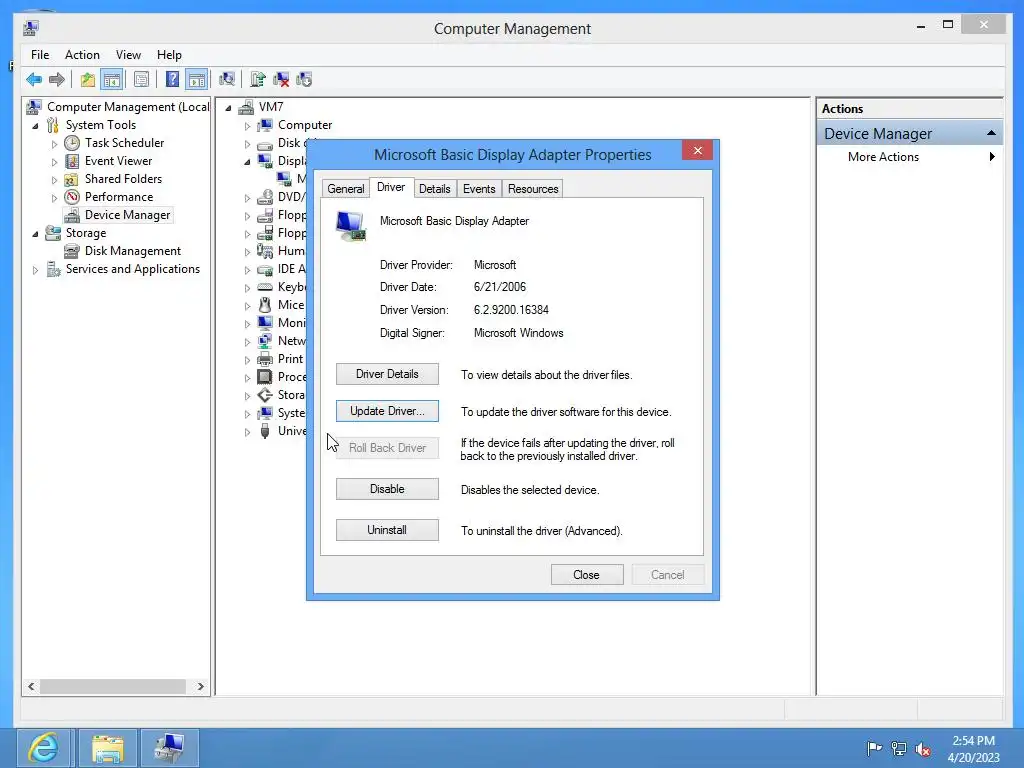
Task: Collapse the Device Manager actions header
Action: [991, 133]
